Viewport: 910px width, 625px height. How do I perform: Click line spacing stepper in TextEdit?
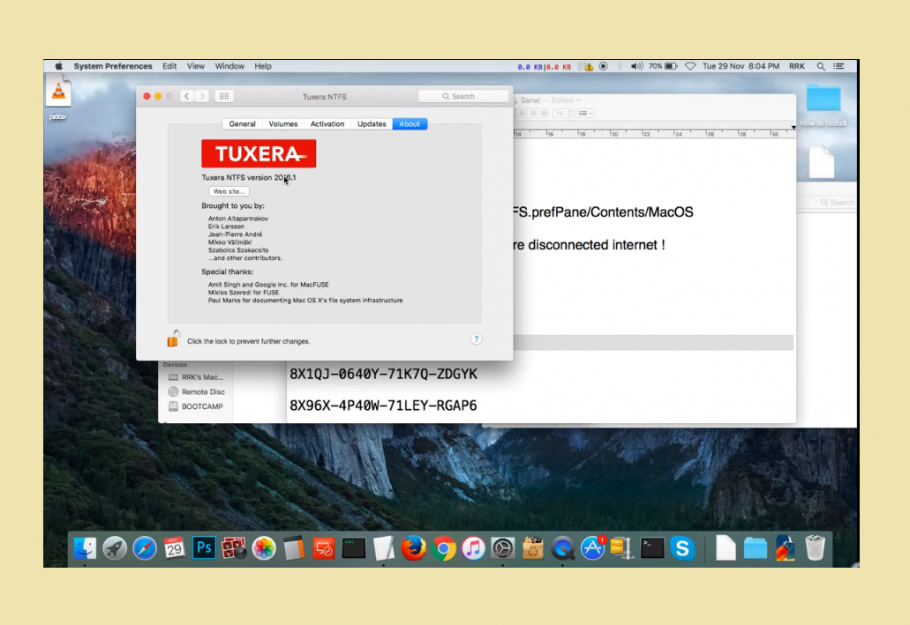coord(569,113)
